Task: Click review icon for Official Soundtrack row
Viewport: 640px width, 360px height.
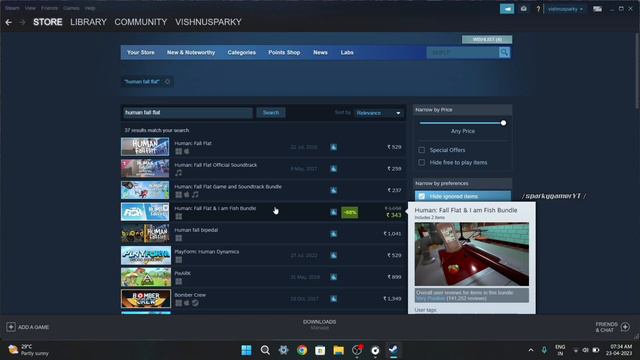Action: 333,169
